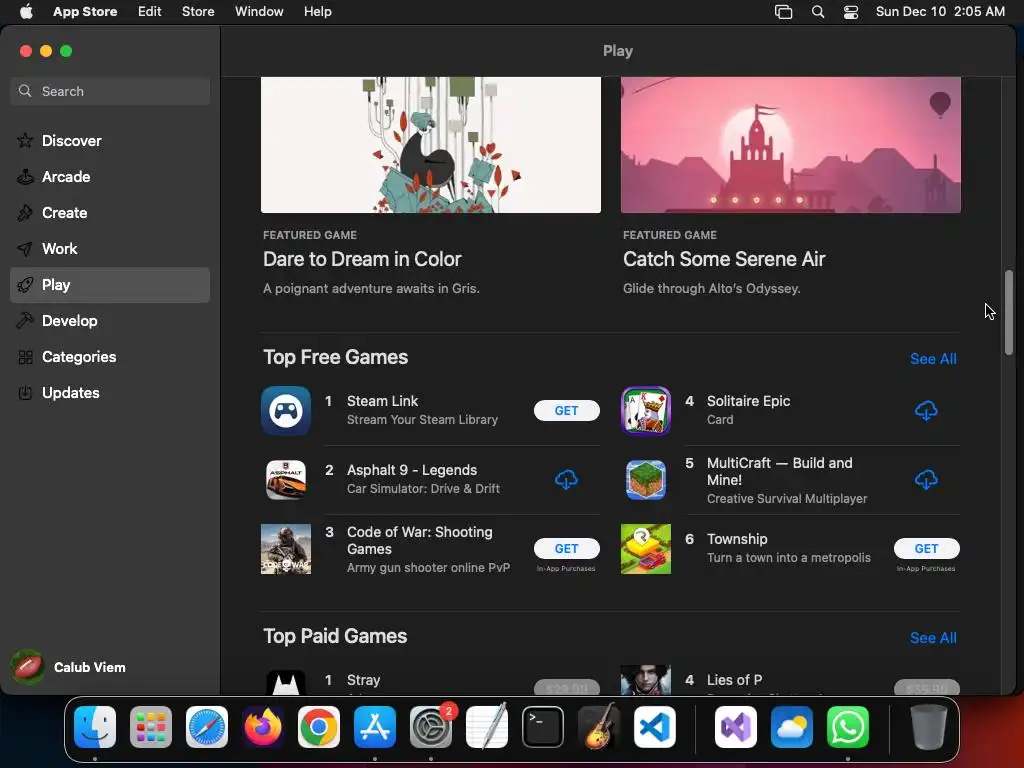
Task: Click the Discover star icon in sidebar
Action: coord(25,140)
